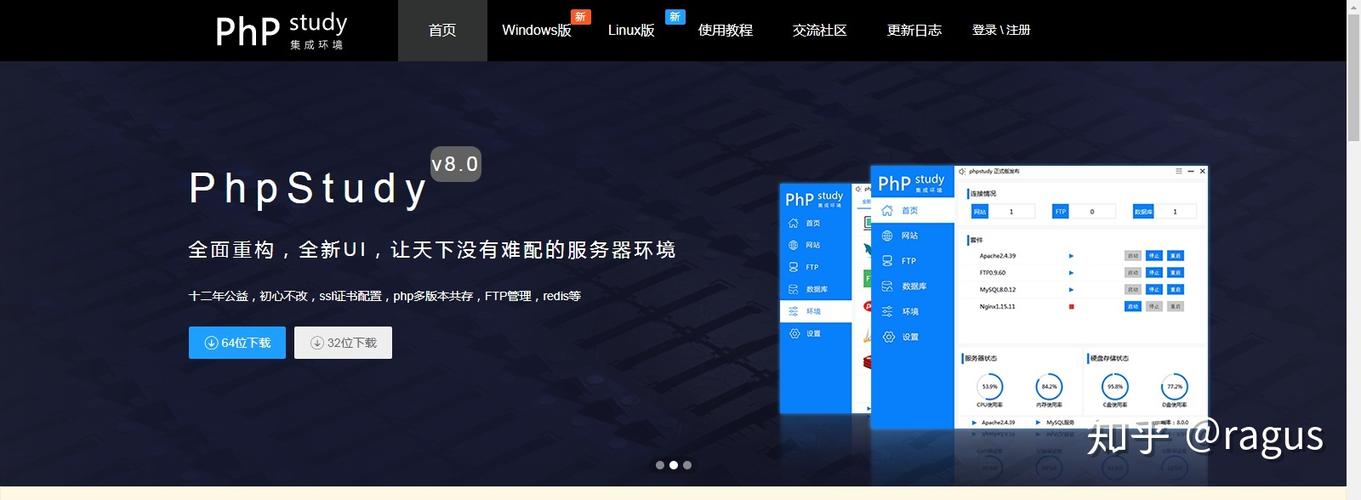Viewport: 1361px width, 500px height.
Task: Visit the 交流社区 page
Action: 819,30
